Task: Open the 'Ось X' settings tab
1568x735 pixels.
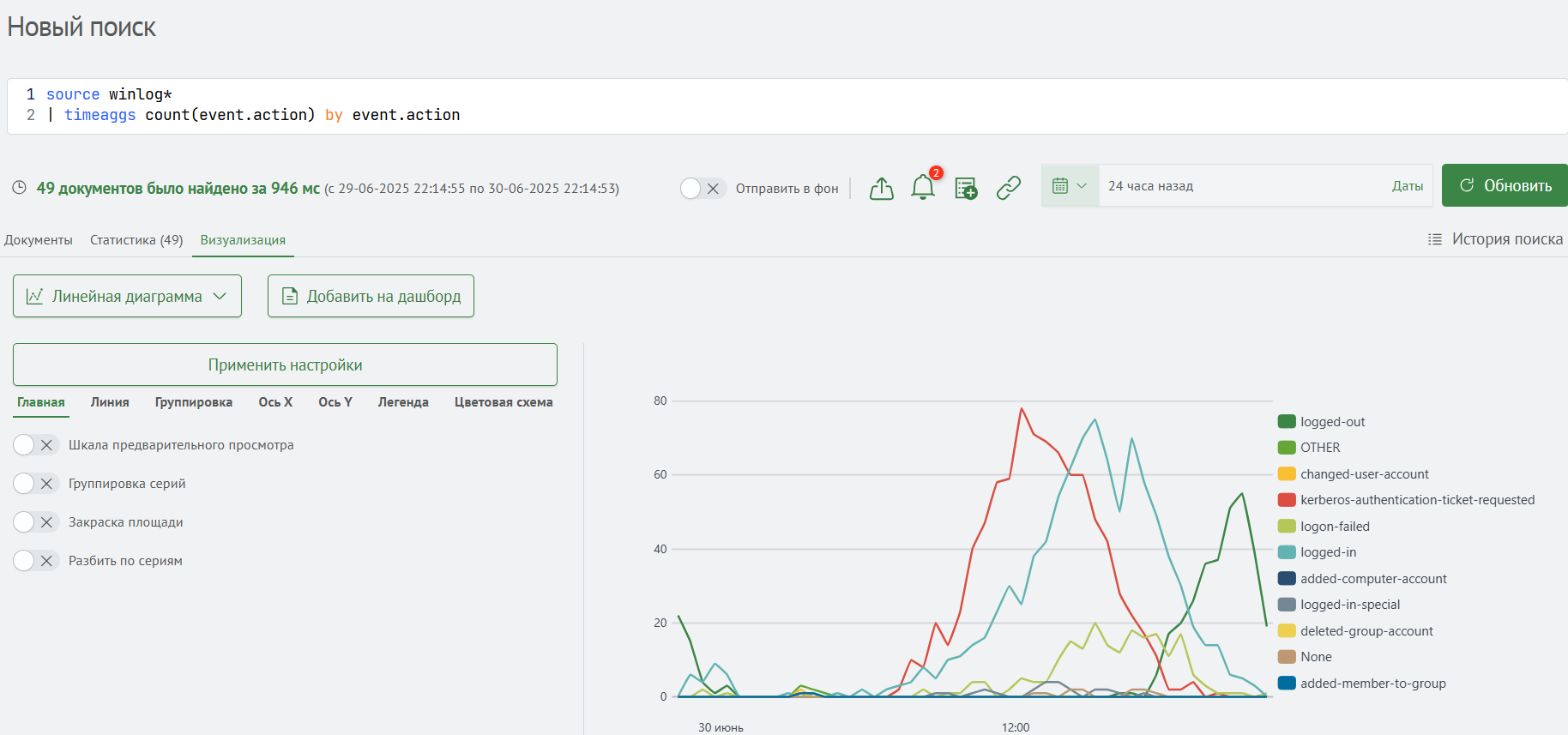Action: pos(275,402)
